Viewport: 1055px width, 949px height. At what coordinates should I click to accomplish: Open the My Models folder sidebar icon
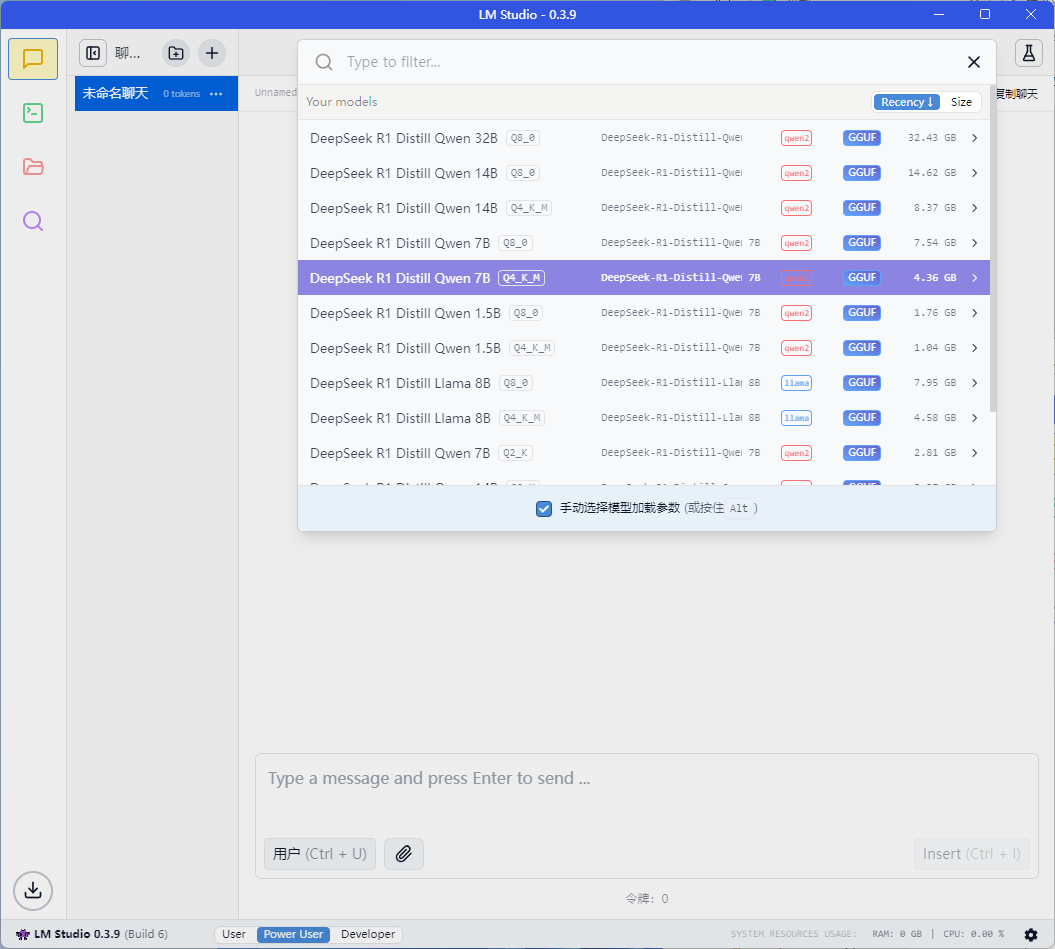(33, 167)
